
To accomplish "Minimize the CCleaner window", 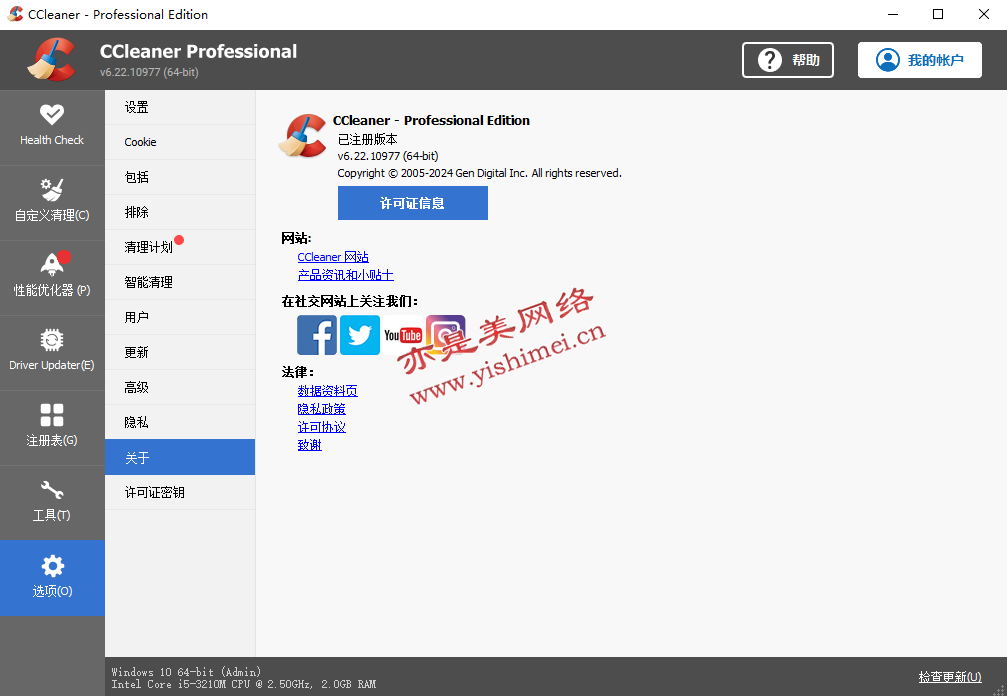I will (893, 14).
